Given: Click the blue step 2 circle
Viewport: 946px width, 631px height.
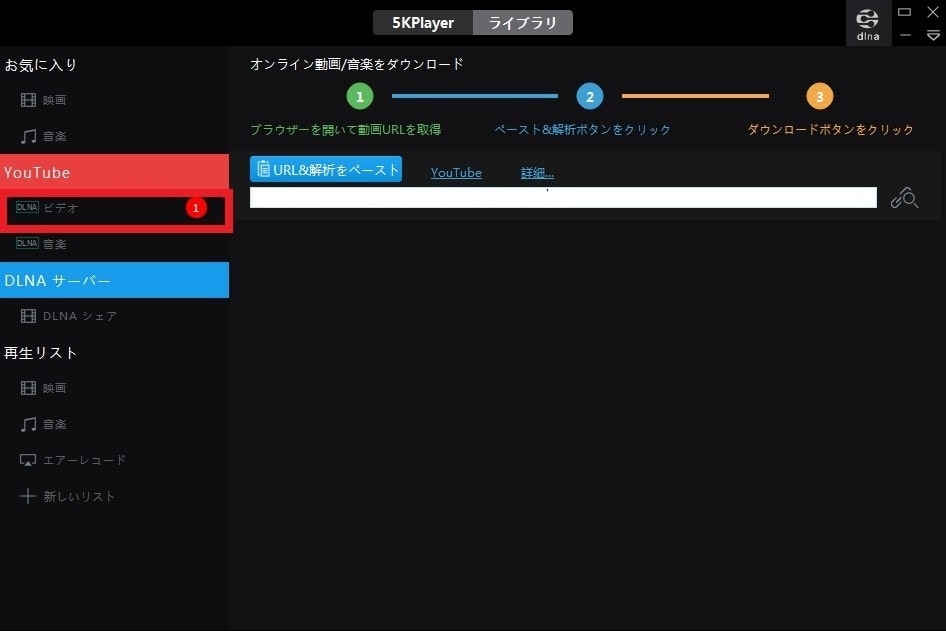Looking at the screenshot, I should coord(589,97).
